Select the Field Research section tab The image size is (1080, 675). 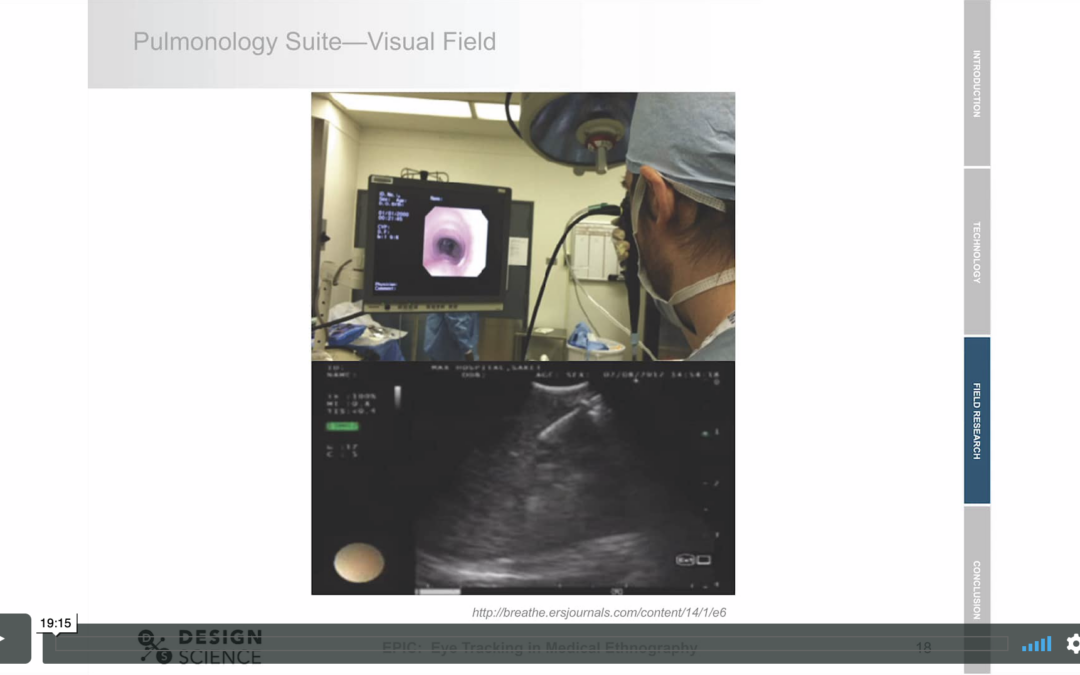tap(977, 421)
